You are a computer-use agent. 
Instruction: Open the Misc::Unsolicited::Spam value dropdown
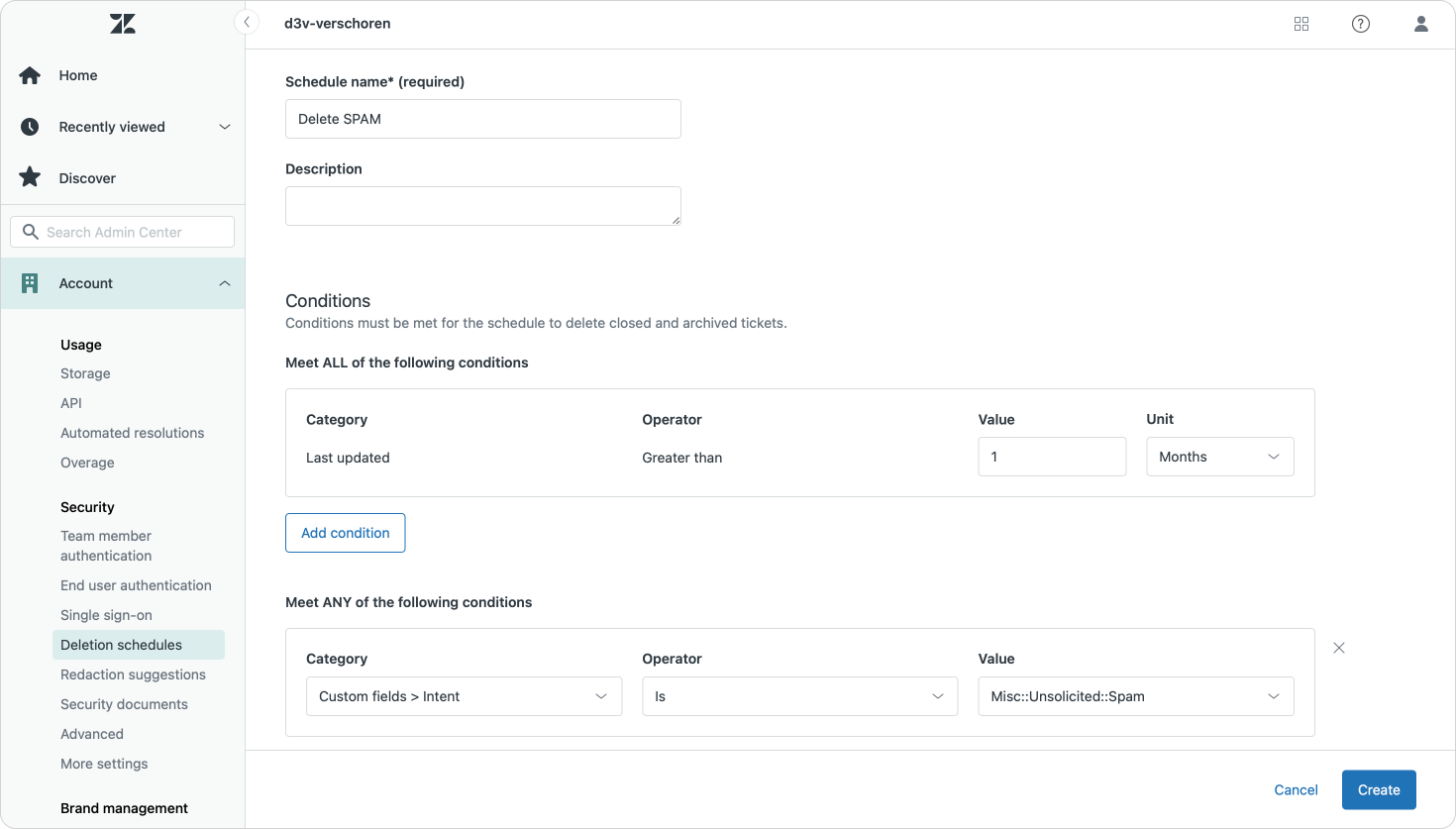(1135, 696)
